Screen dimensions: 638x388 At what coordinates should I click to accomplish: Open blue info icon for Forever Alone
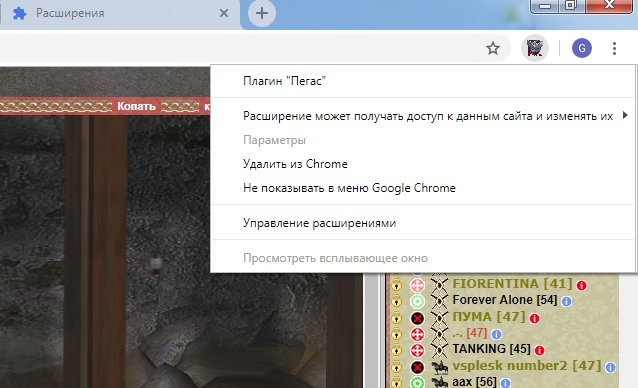(566, 301)
